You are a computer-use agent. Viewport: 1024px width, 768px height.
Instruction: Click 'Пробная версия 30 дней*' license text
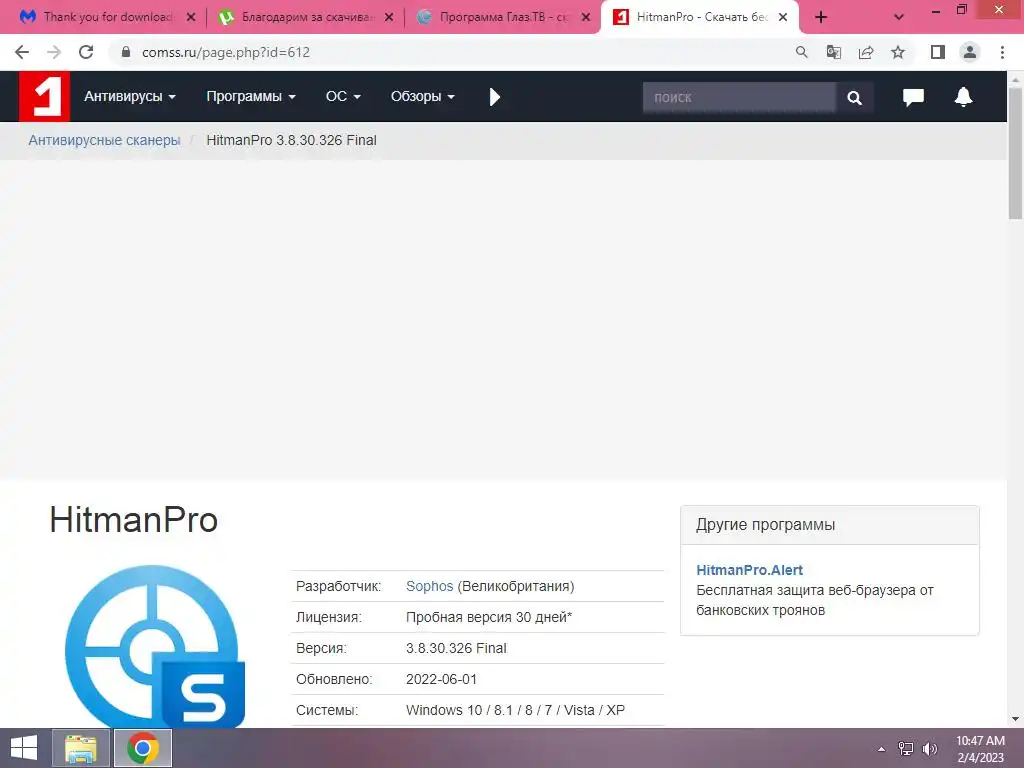click(x=488, y=617)
